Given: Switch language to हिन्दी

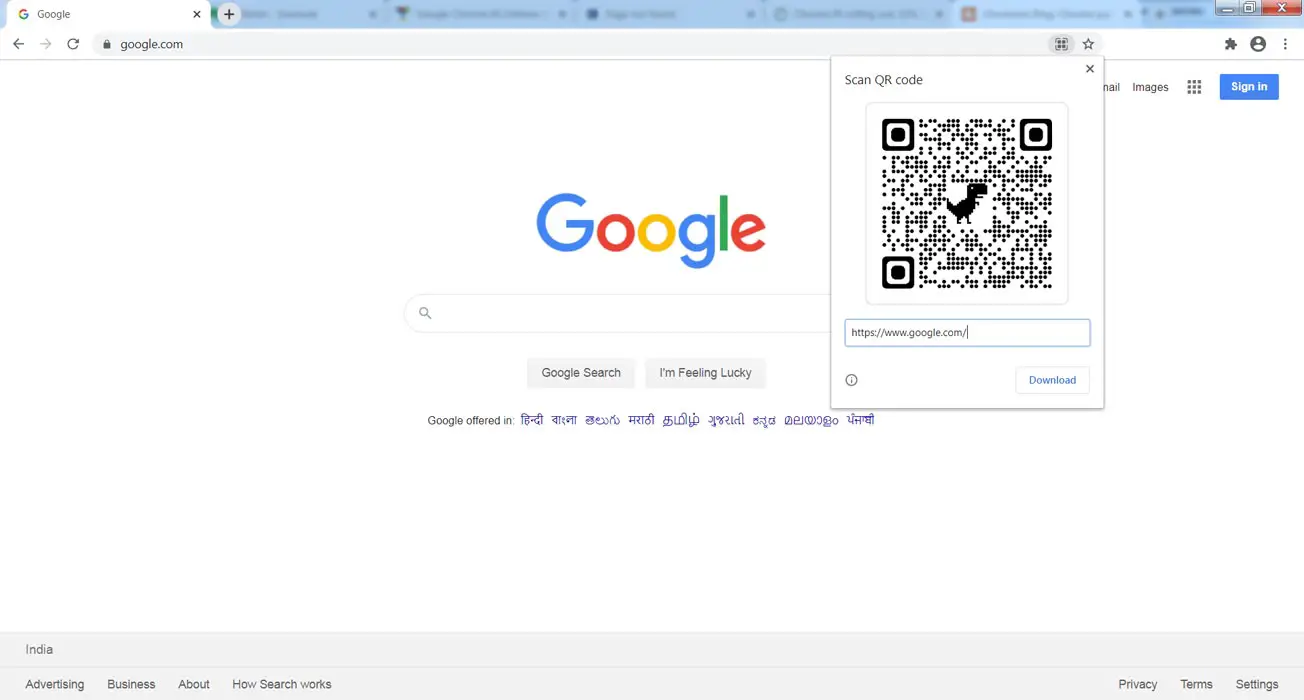Looking at the screenshot, I should pos(532,420).
